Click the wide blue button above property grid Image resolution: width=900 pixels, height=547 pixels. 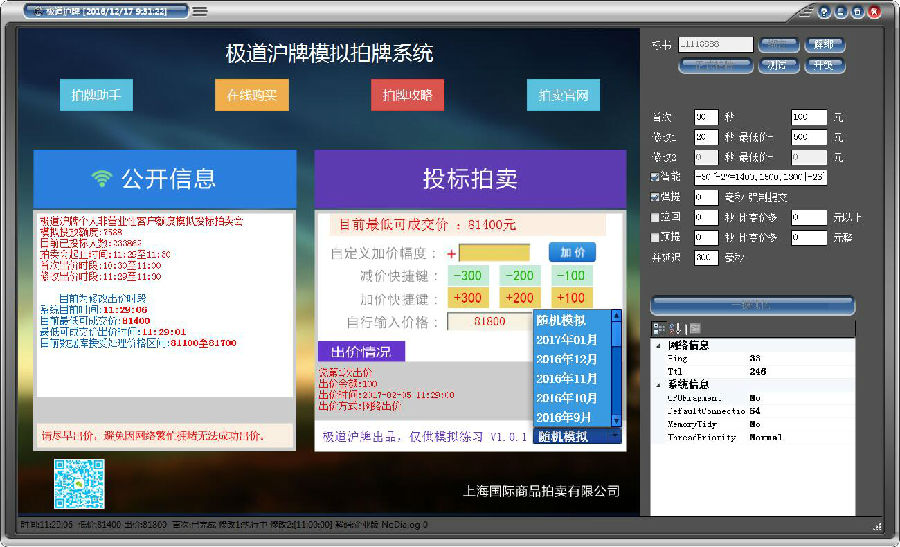tap(753, 305)
